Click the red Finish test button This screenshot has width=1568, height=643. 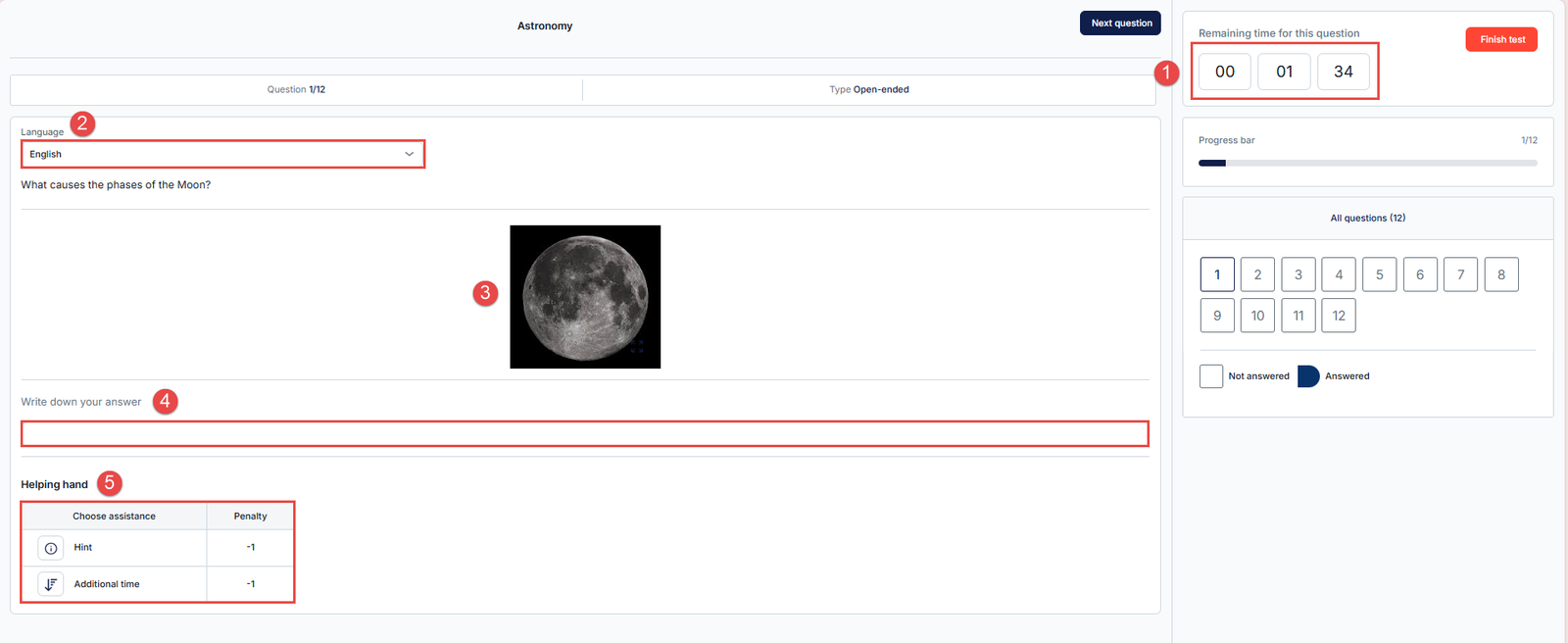pos(1501,39)
